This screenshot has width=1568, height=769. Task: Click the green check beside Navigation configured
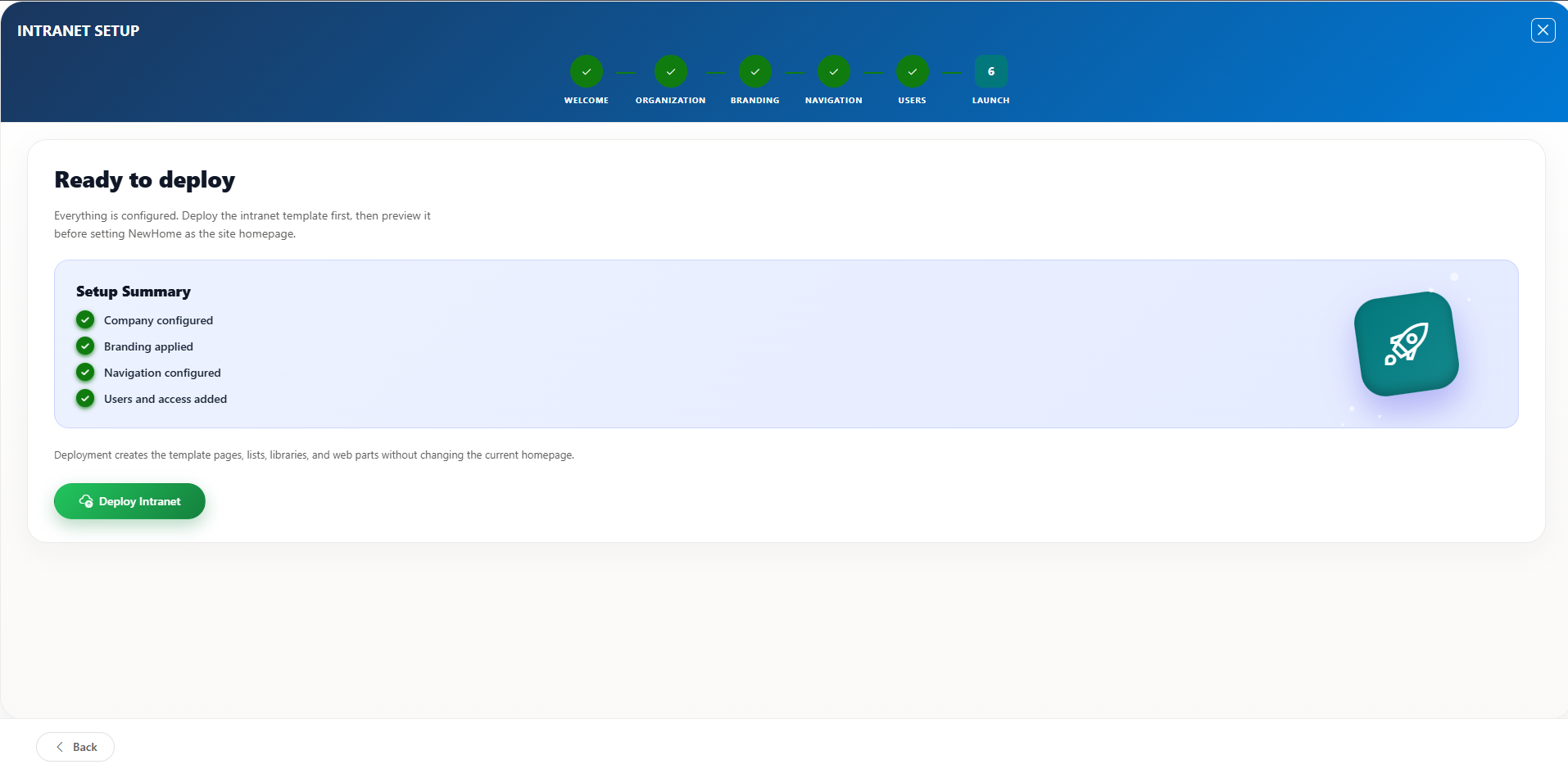point(85,372)
